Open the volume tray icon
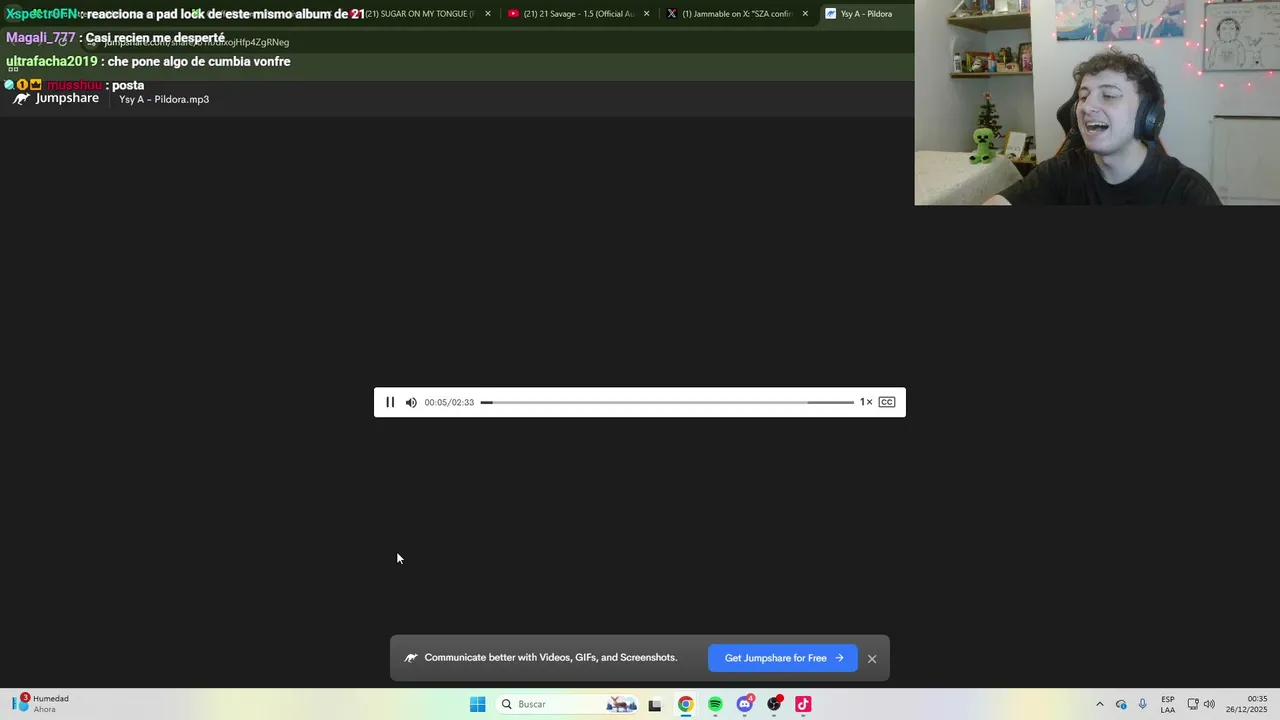Viewport: 1280px width, 720px height. (1209, 704)
